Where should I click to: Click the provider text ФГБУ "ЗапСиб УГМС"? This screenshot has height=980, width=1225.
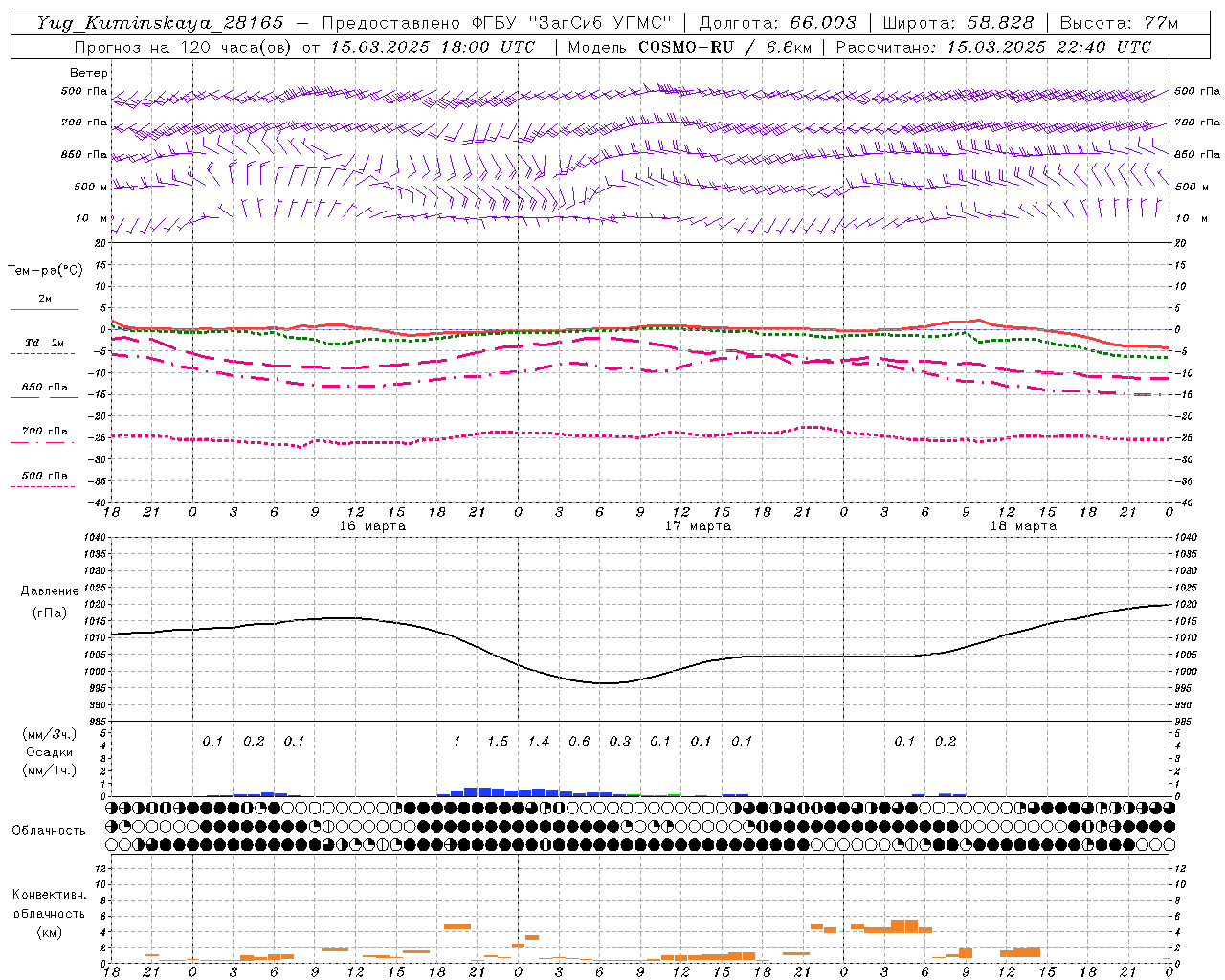click(574, 23)
